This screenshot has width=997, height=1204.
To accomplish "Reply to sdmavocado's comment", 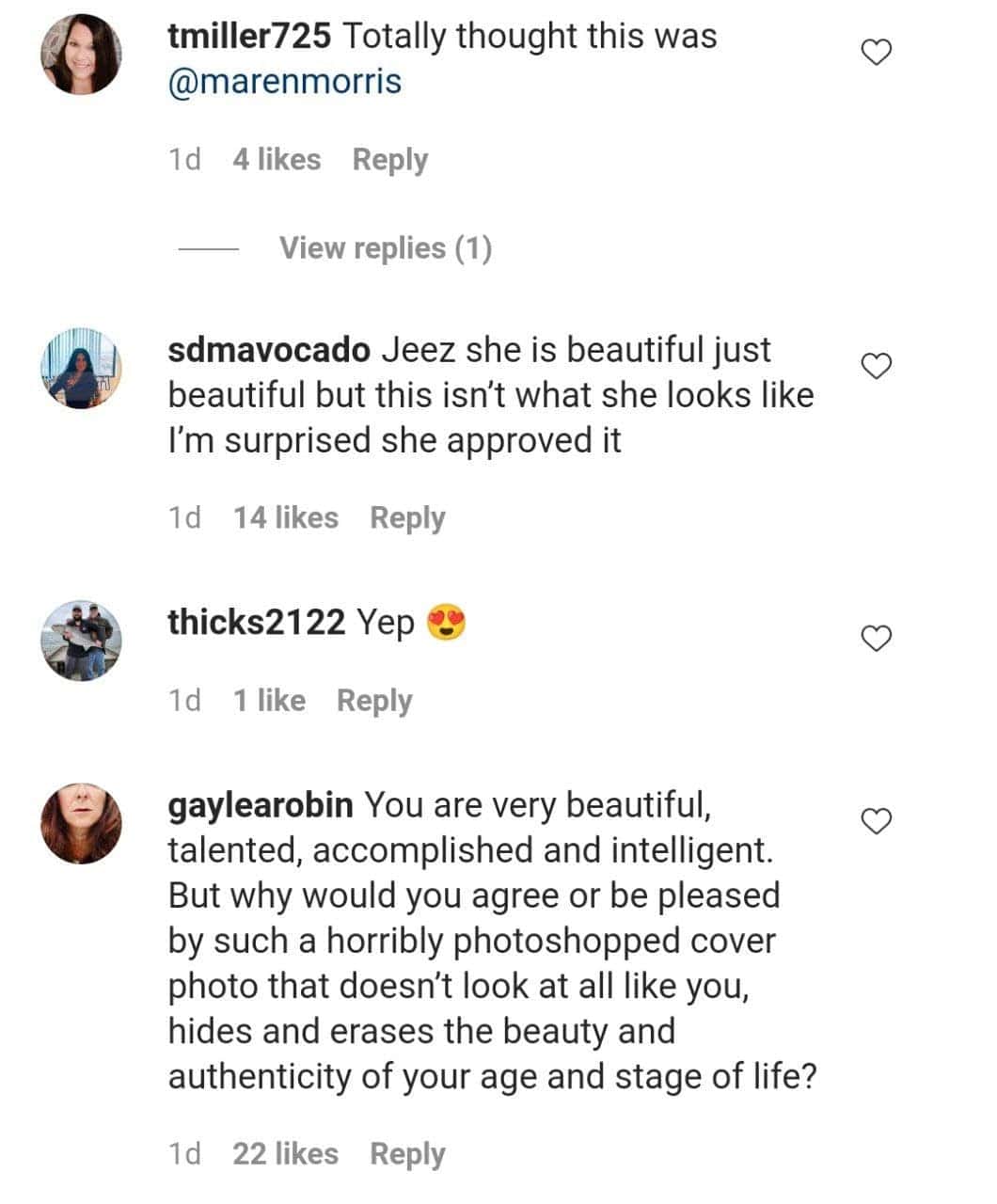I will click(x=407, y=518).
